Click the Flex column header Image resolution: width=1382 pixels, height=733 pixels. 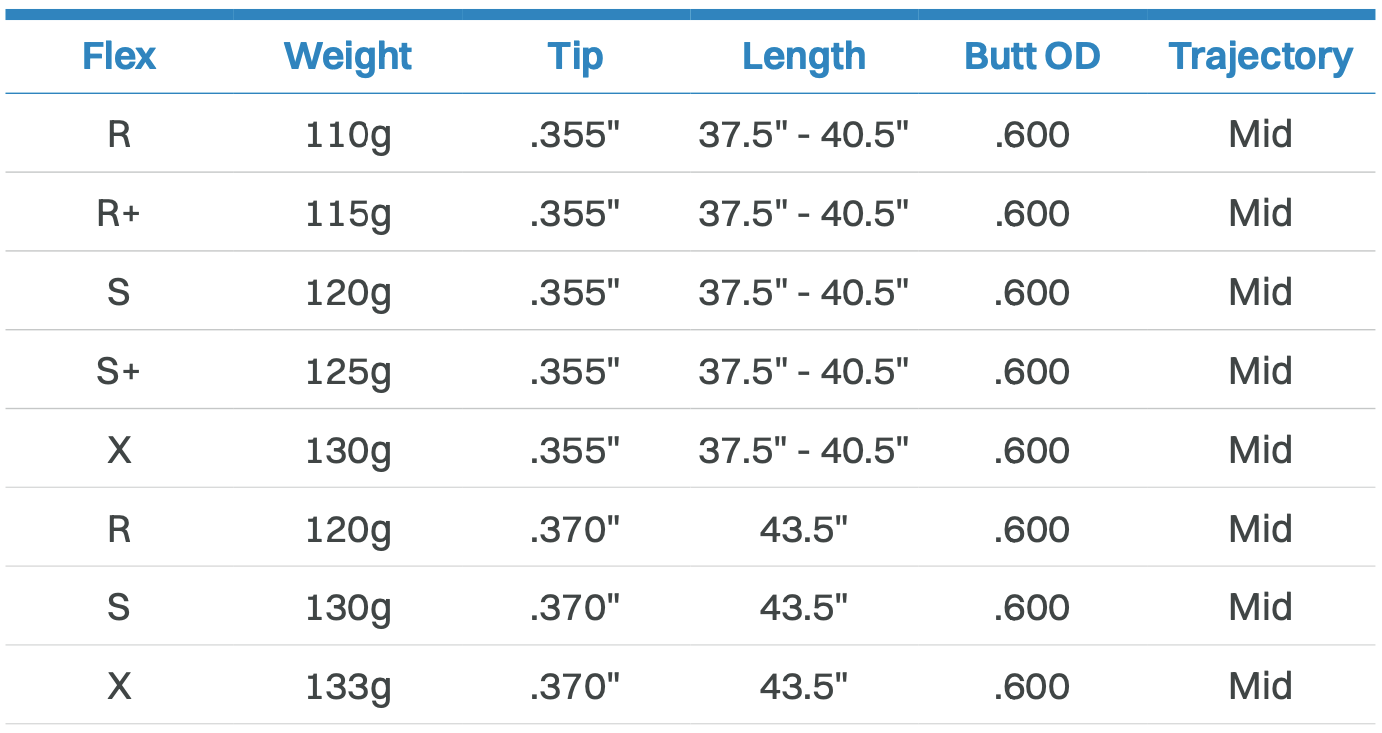tap(119, 56)
